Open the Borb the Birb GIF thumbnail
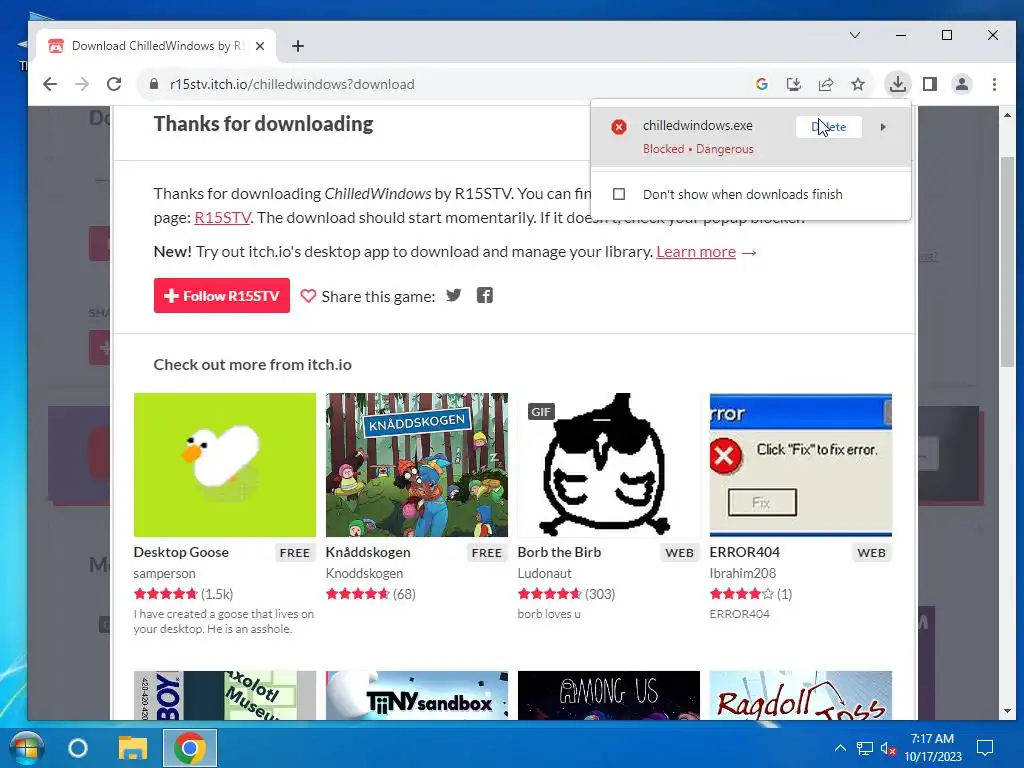 point(609,465)
